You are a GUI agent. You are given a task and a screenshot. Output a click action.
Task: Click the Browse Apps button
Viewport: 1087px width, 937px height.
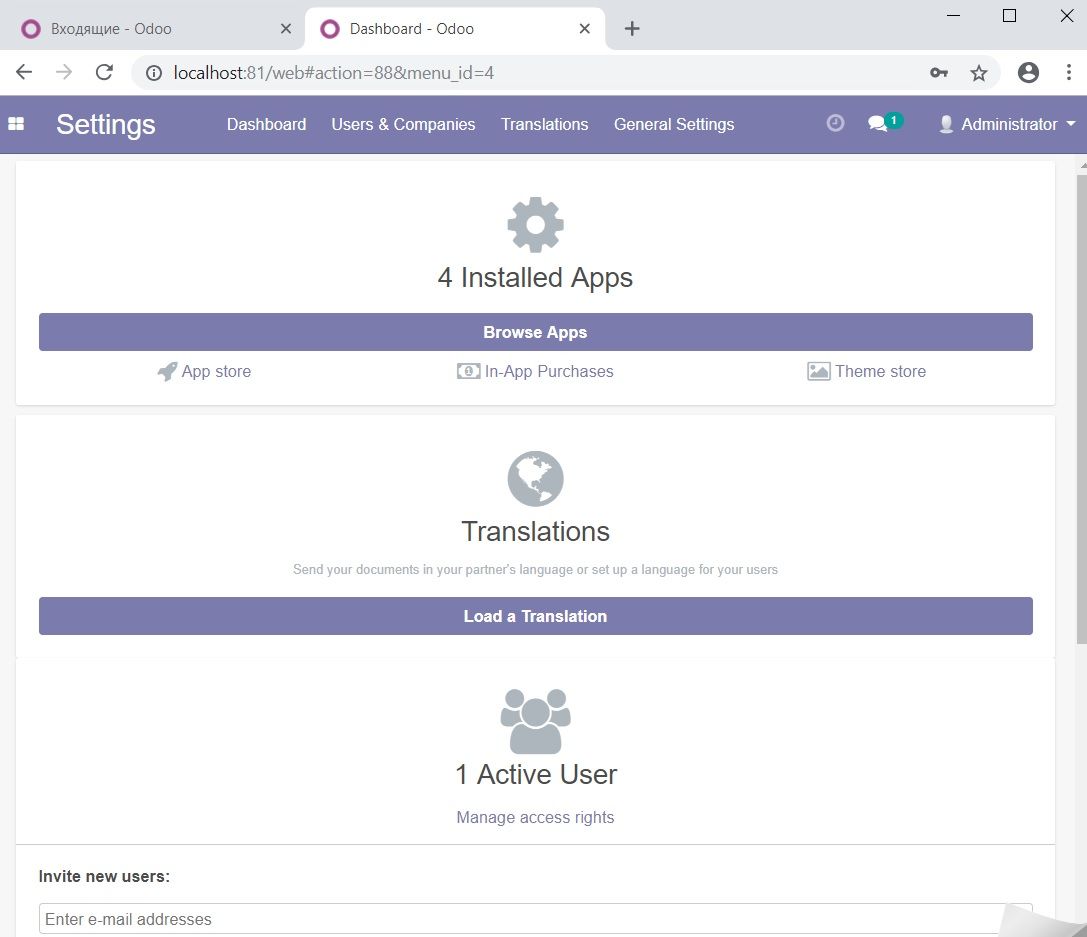535,331
